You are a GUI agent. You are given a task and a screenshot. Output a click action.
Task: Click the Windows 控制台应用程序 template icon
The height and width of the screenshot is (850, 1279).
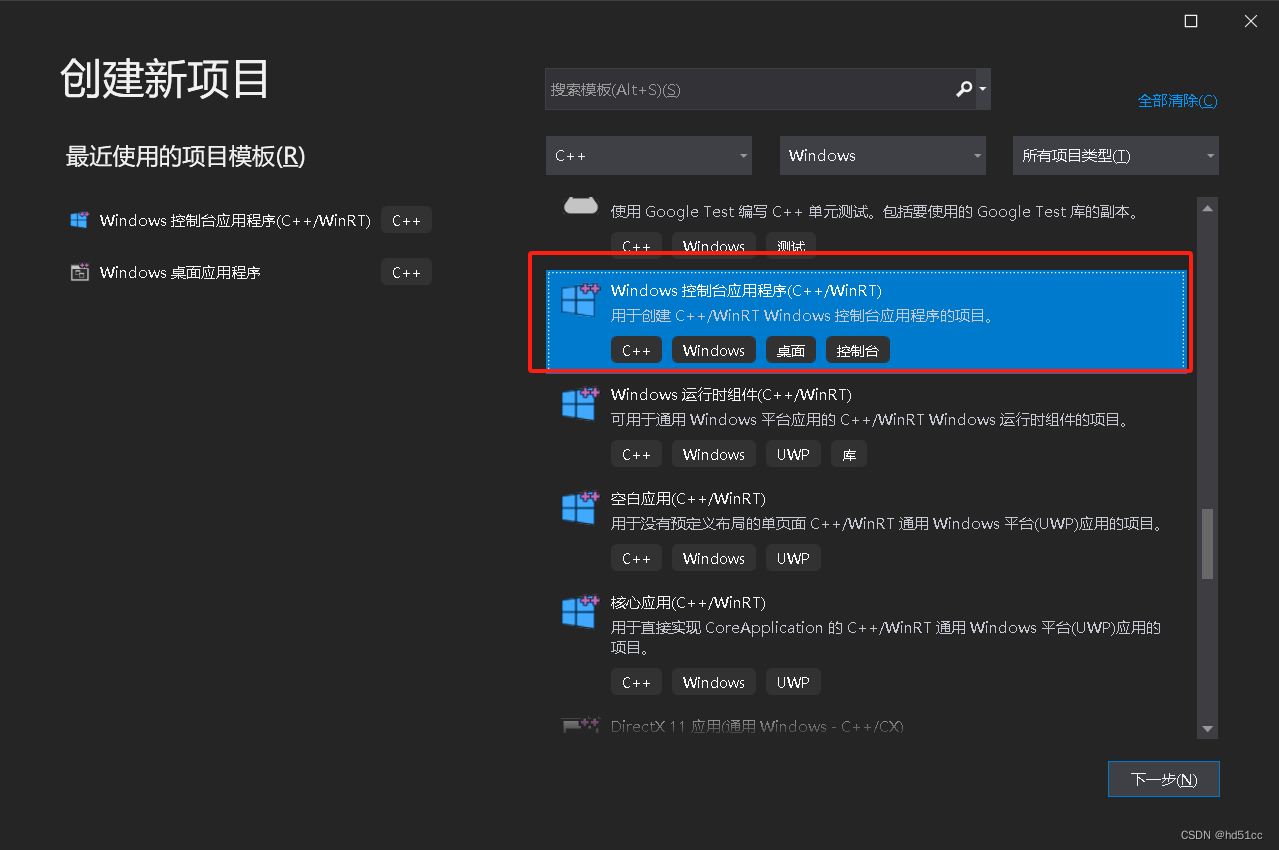coord(579,300)
